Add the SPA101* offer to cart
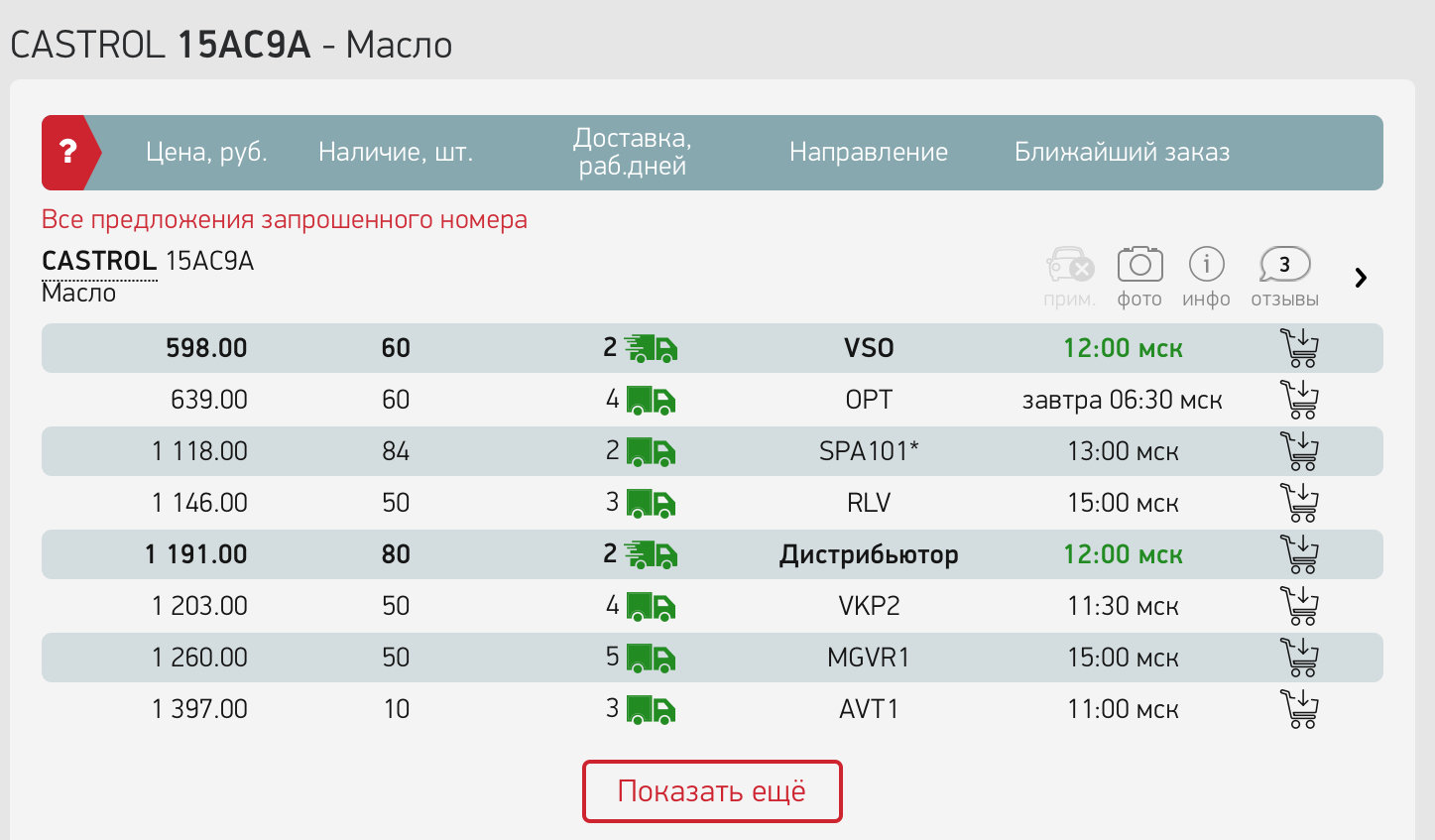The height and width of the screenshot is (840, 1435). pos(1299,451)
